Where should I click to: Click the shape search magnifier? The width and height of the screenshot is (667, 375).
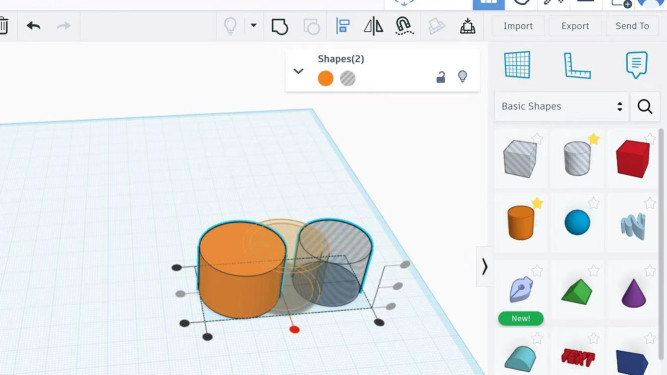point(645,106)
